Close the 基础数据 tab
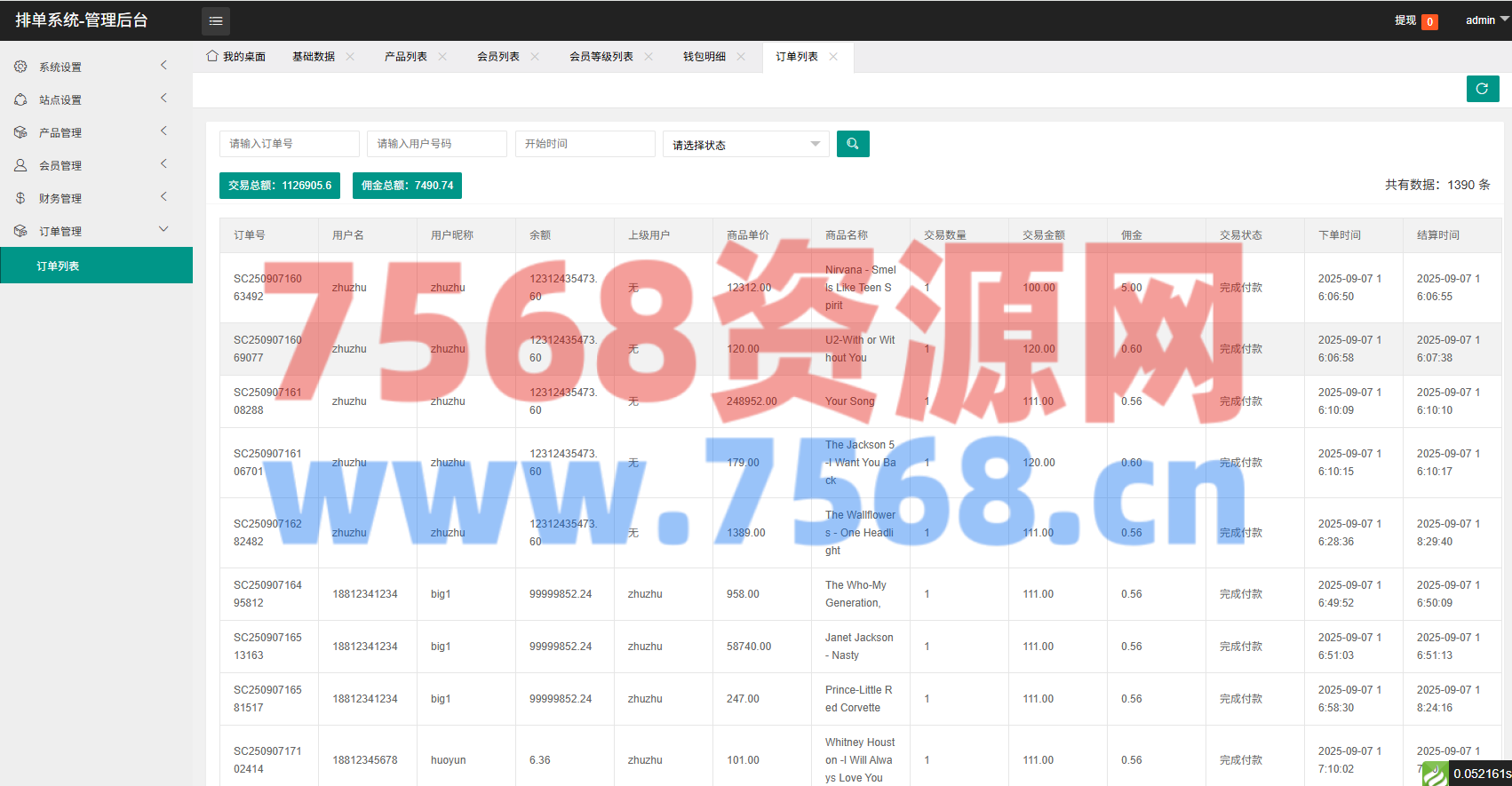 click(350, 57)
